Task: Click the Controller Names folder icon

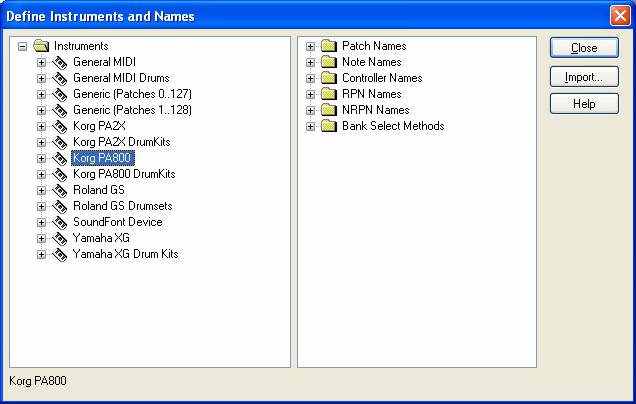Action: coord(329,78)
